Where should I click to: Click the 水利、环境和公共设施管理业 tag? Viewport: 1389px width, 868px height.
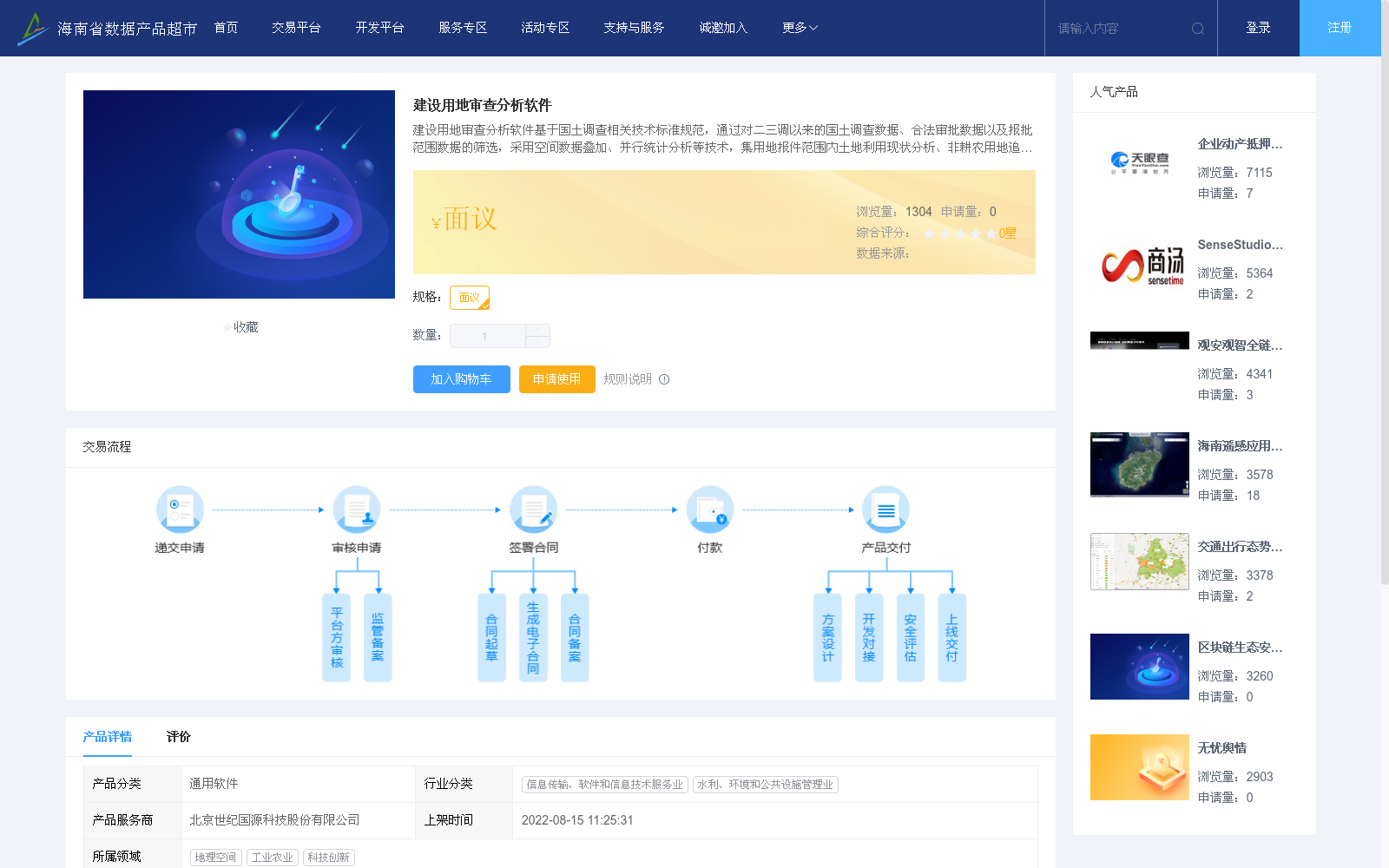pos(766,785)
